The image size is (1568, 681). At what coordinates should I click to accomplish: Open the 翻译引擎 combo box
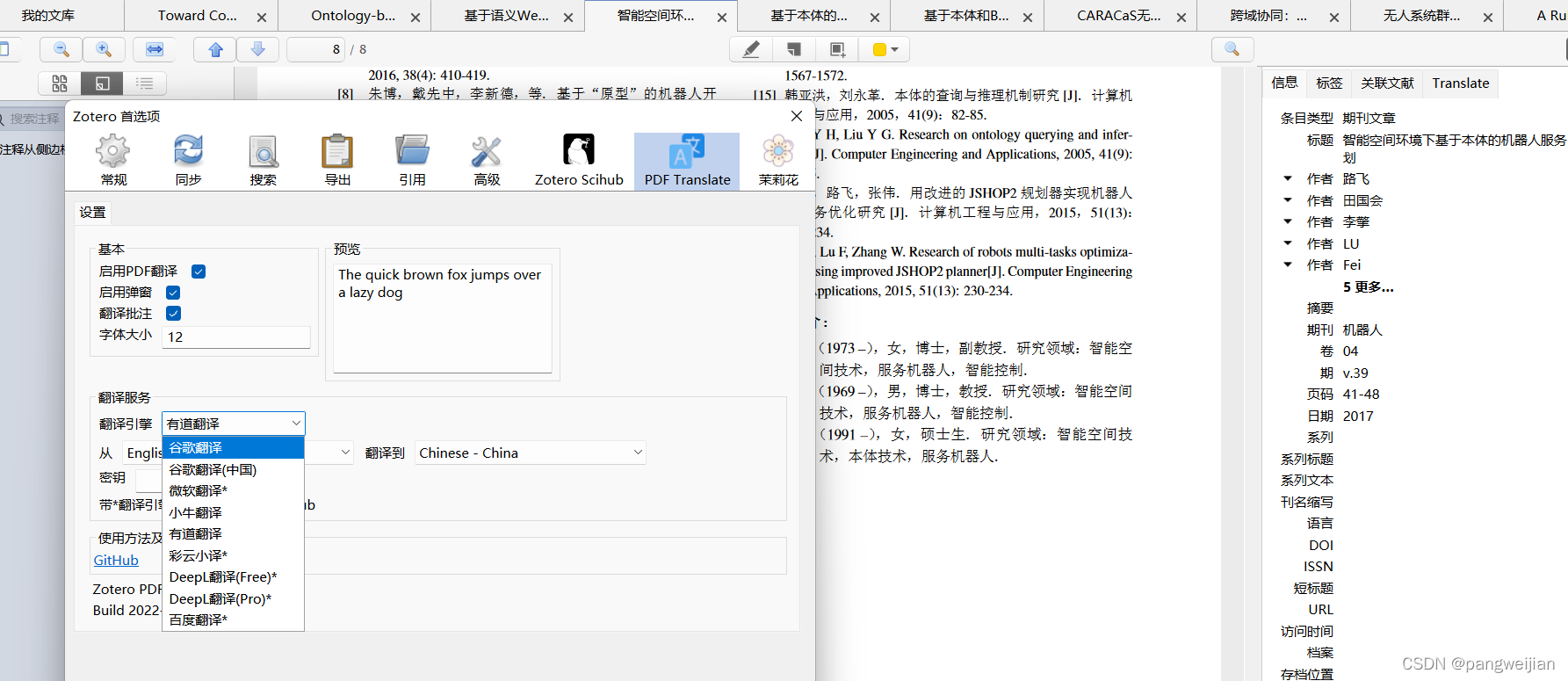tap(234, 424)
